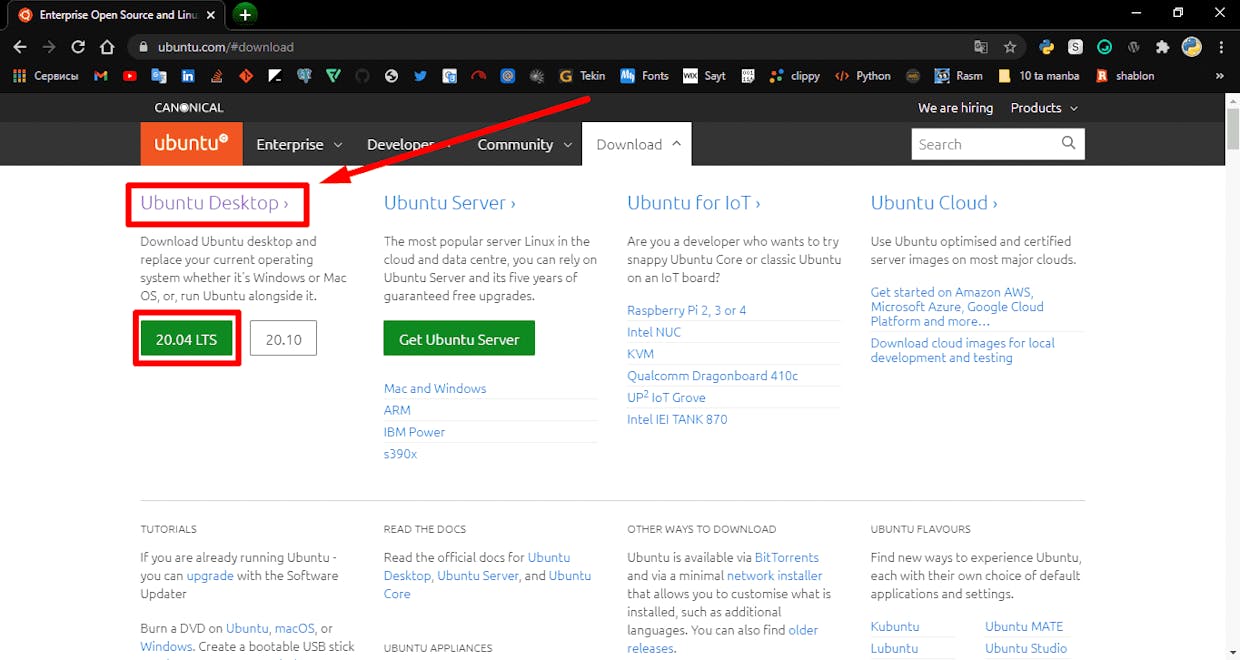Screen dimensions: 1240x660
Task: Click the translate page icon in address bar
Action: (981, 47)
